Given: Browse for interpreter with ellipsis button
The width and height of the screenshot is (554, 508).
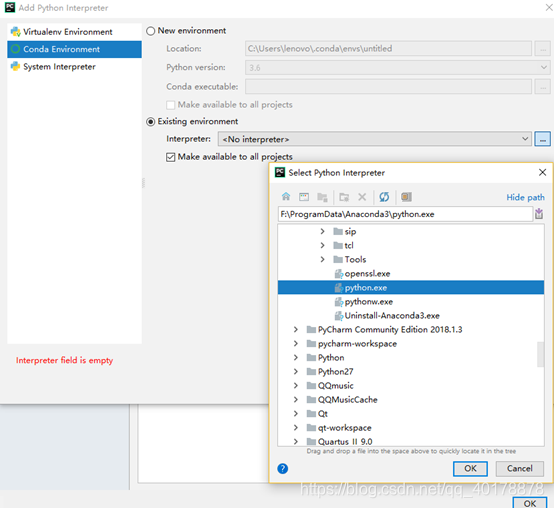Looking at the screenshot, I should pyautogui.click(x=542, y=139).
